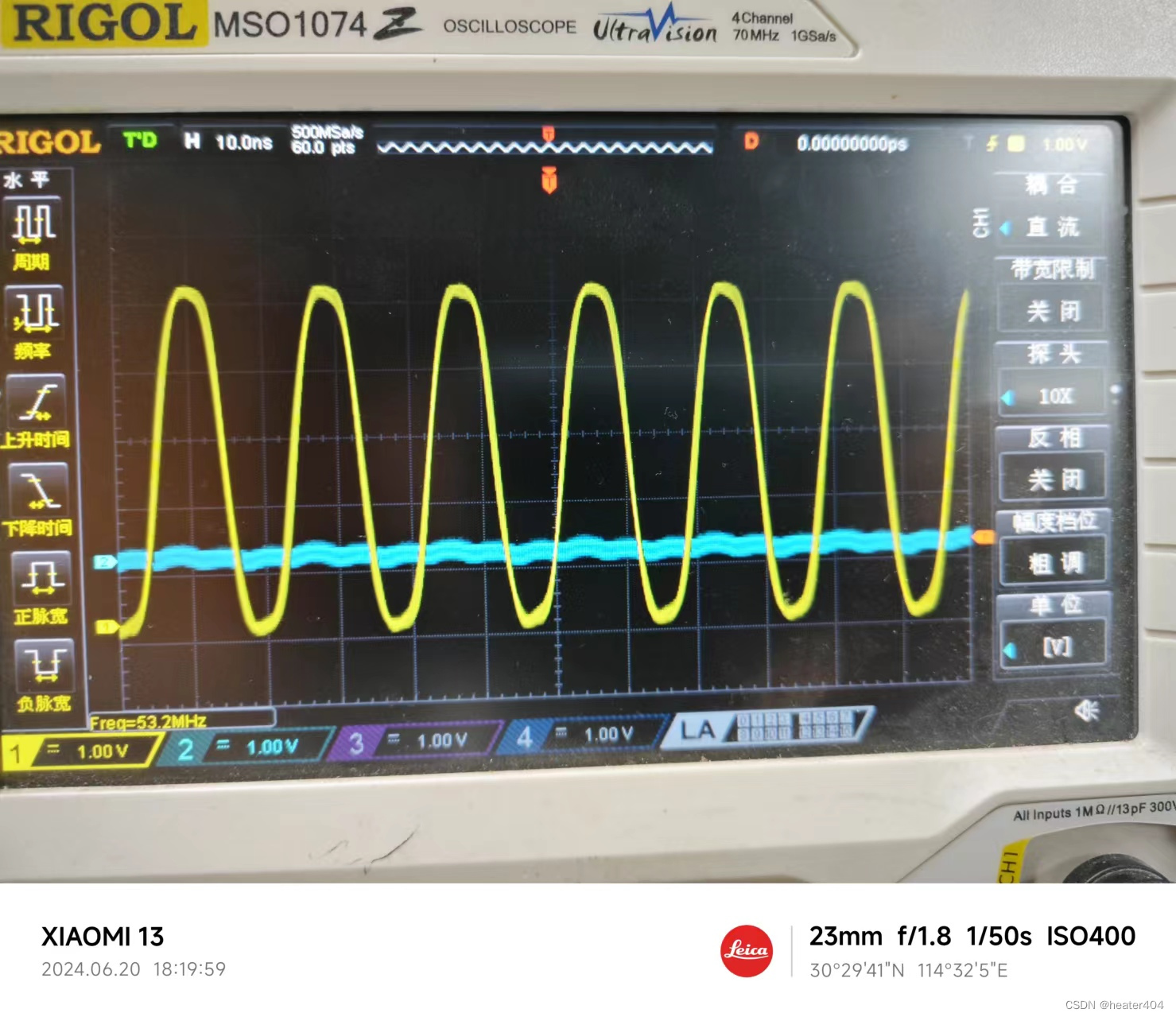The height and width of the screenshot is (1017, 1176).
Task: Click the yellow trigger source channel indicator
Action: [x=1015, y=144]
